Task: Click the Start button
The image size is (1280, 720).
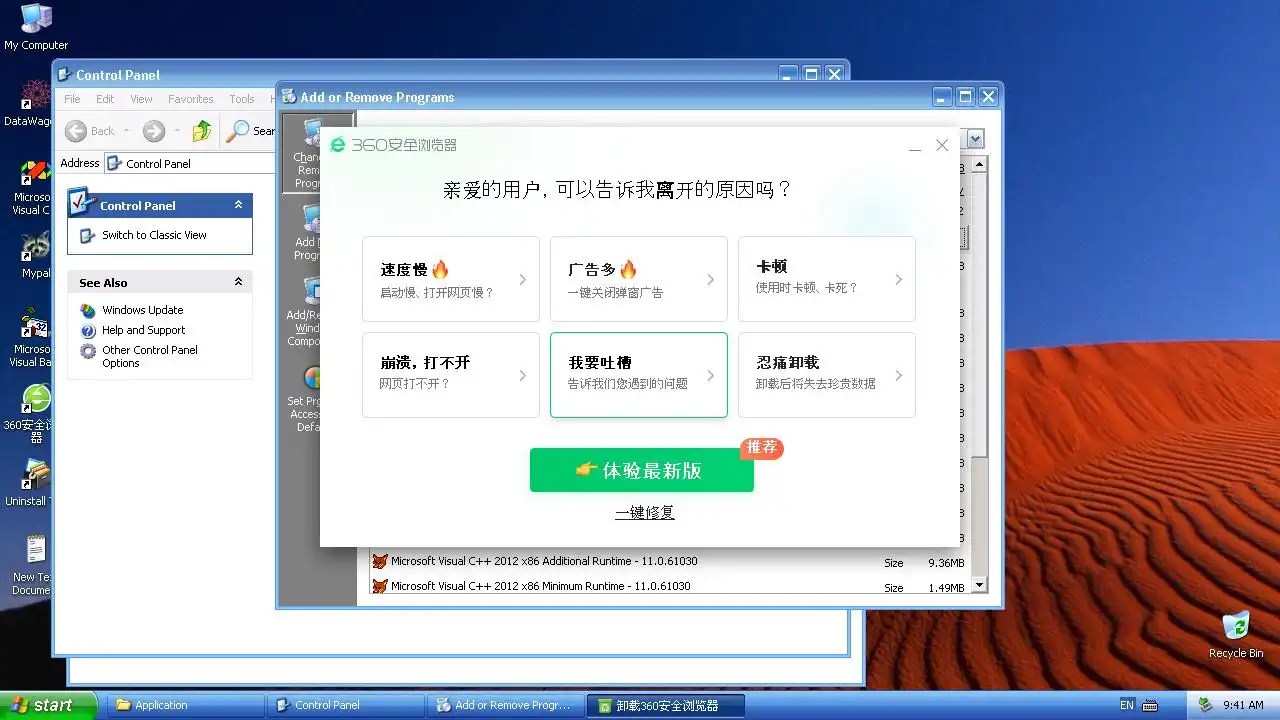Action: tap(48, 705)
